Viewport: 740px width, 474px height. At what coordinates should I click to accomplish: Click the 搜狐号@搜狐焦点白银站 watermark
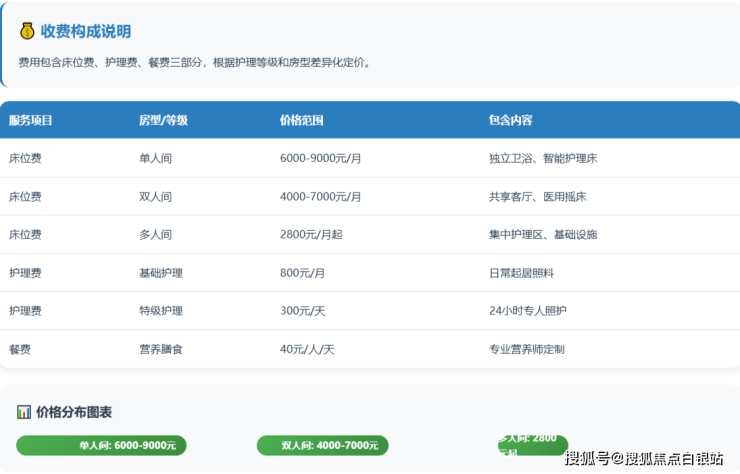point(643,459)
